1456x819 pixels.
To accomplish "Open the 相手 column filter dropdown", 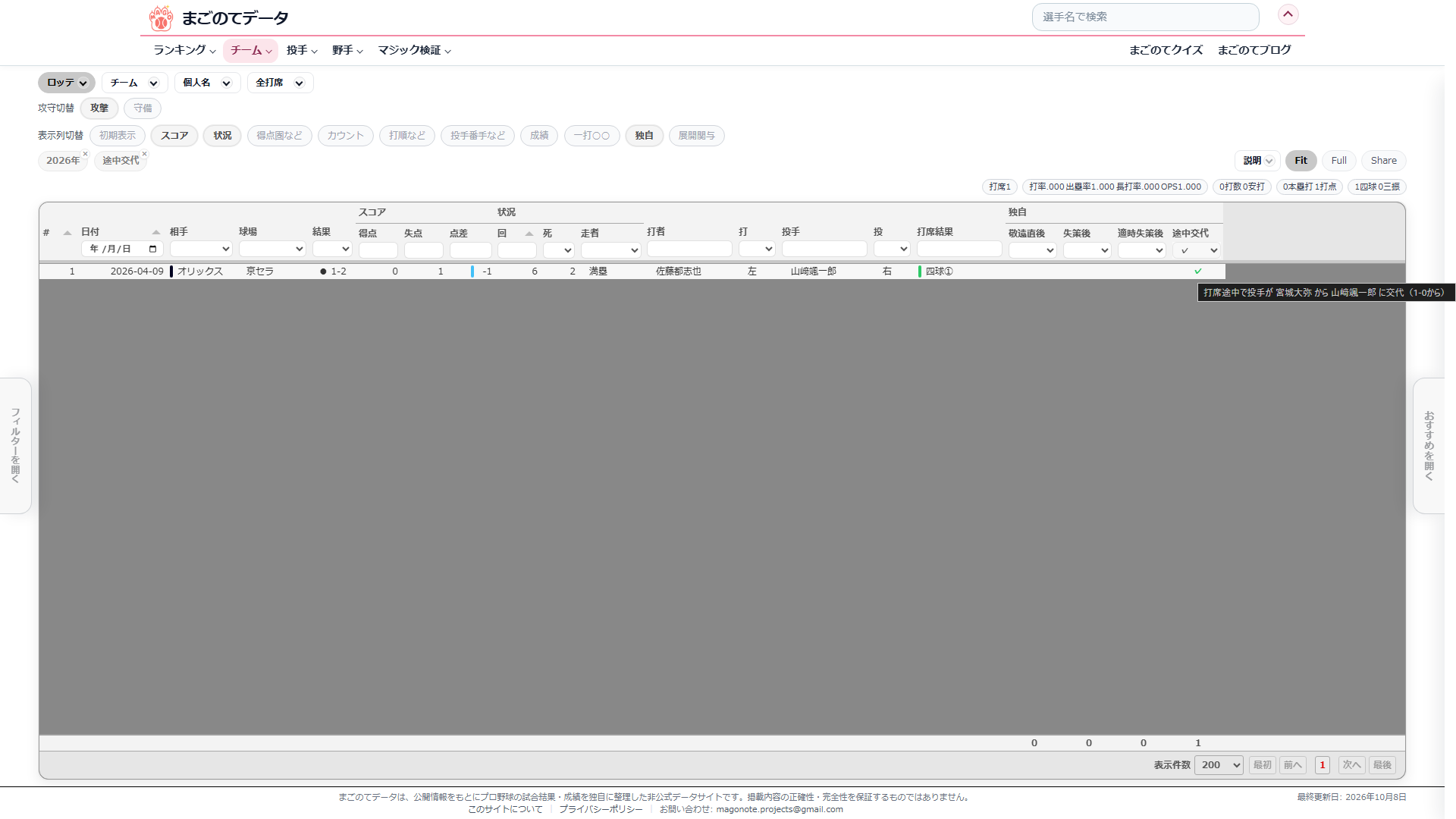I will (x=201, y=249).
